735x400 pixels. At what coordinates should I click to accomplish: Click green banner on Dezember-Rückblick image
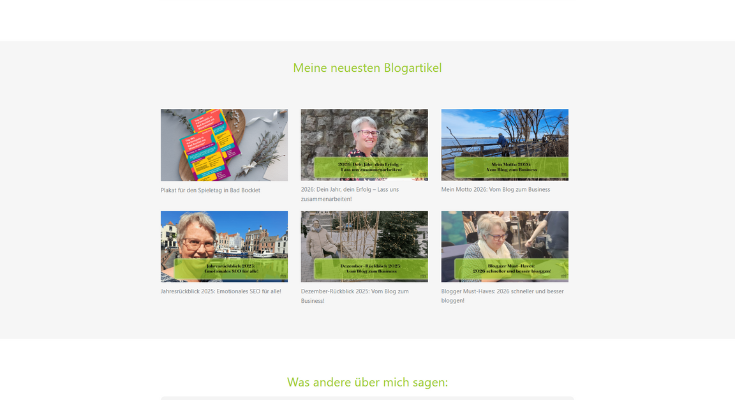coord(370,269)
